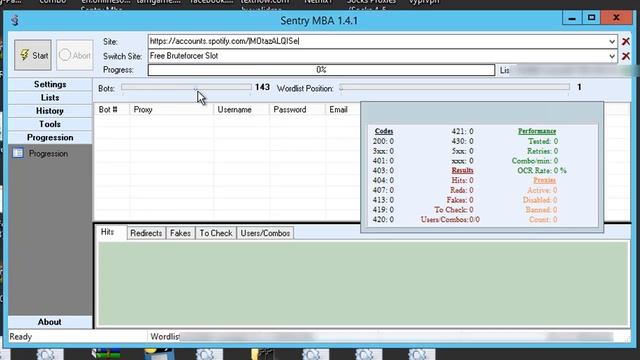The image size is (640, 360).
Task: Click the Email column header
Action: click(342, 109)
